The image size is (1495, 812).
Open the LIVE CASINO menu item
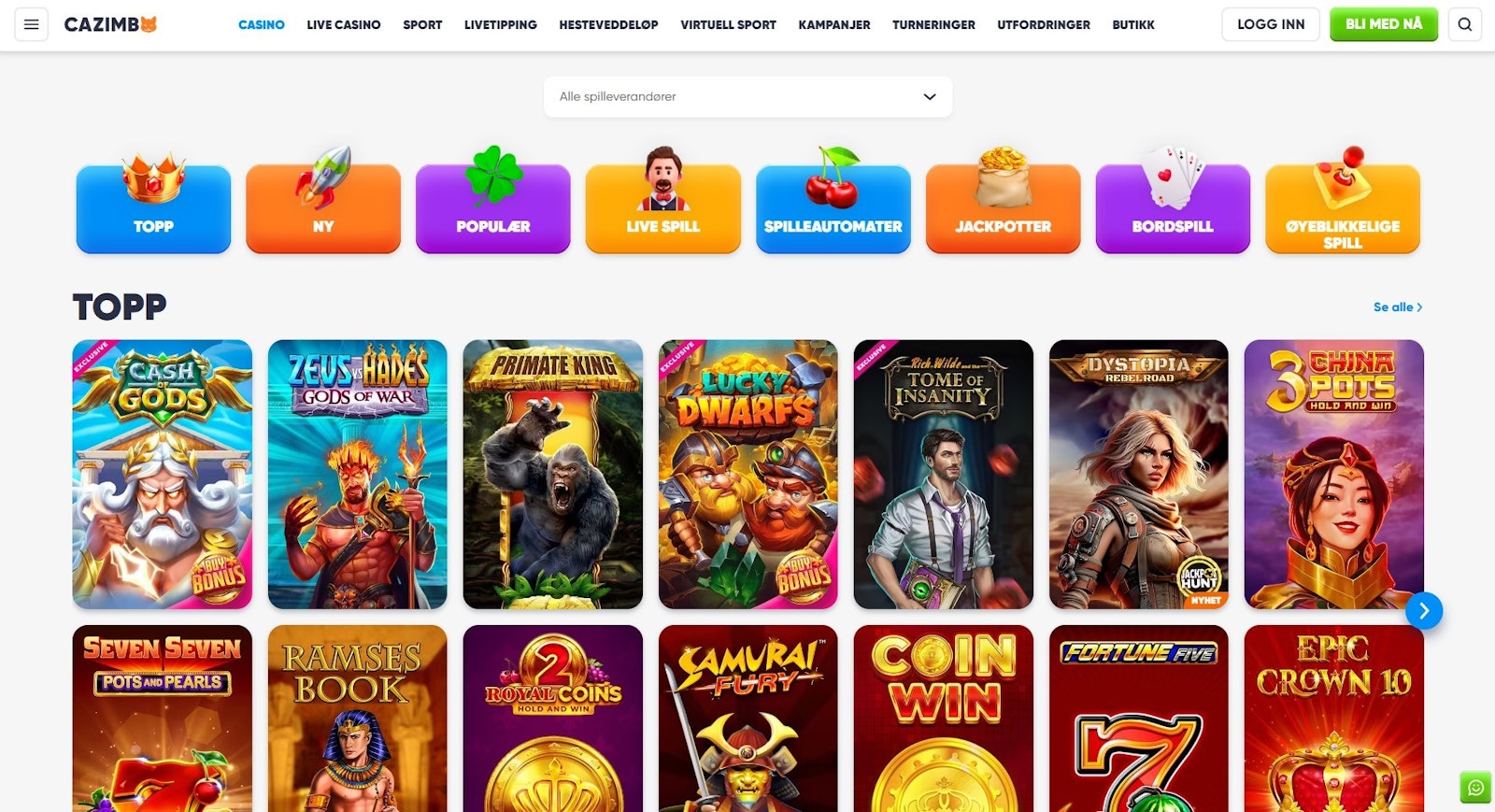coord(344,25)
